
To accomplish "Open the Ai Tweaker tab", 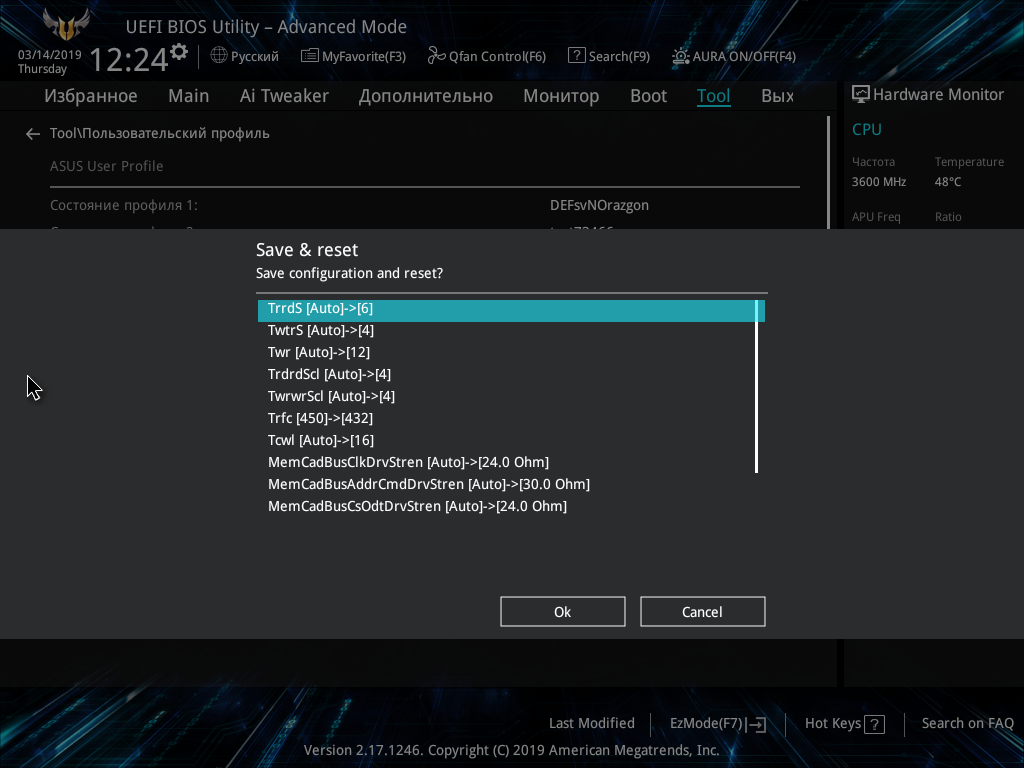I will [284, 96].
